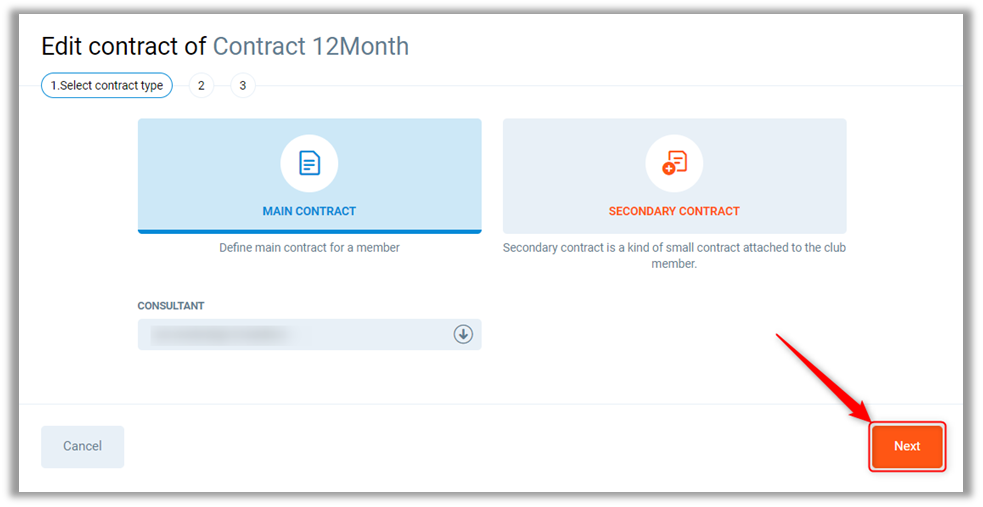This screenshot has height=507, width=983.
Task: Click the SECONDARY CONTRACT label text
Action: pyautogui.click(x=674, y=212)
